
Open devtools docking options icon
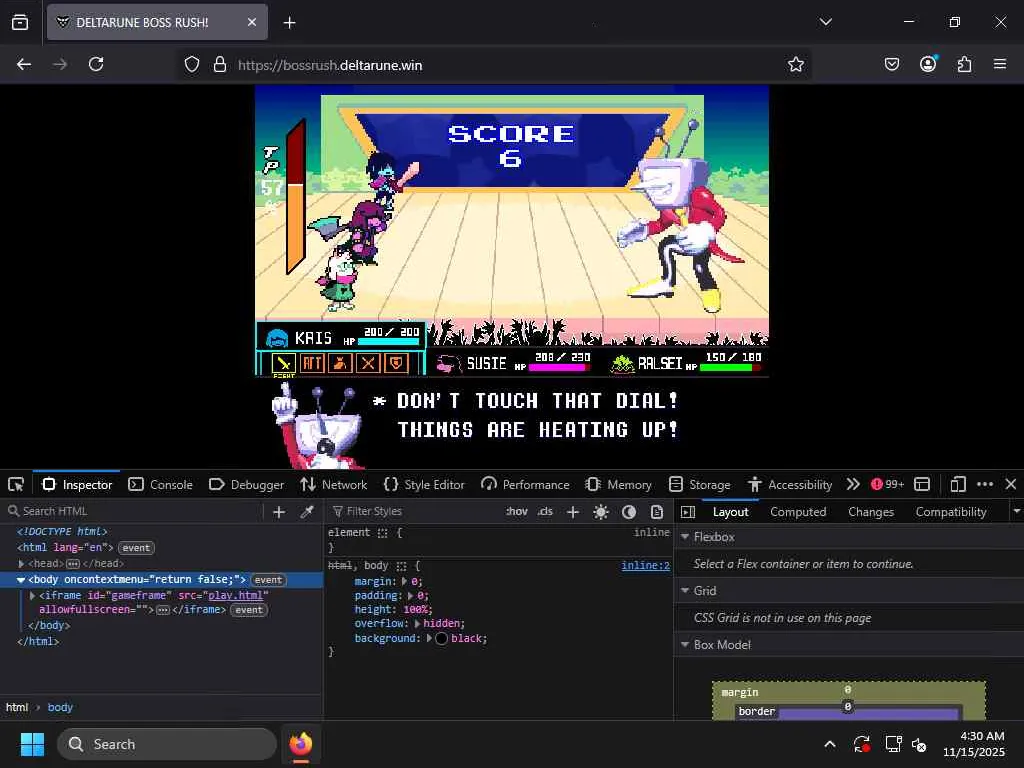point(921,485)
